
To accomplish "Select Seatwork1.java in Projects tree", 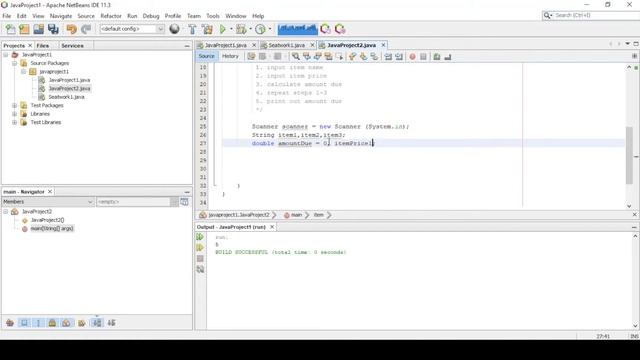I will coord(66,97).
